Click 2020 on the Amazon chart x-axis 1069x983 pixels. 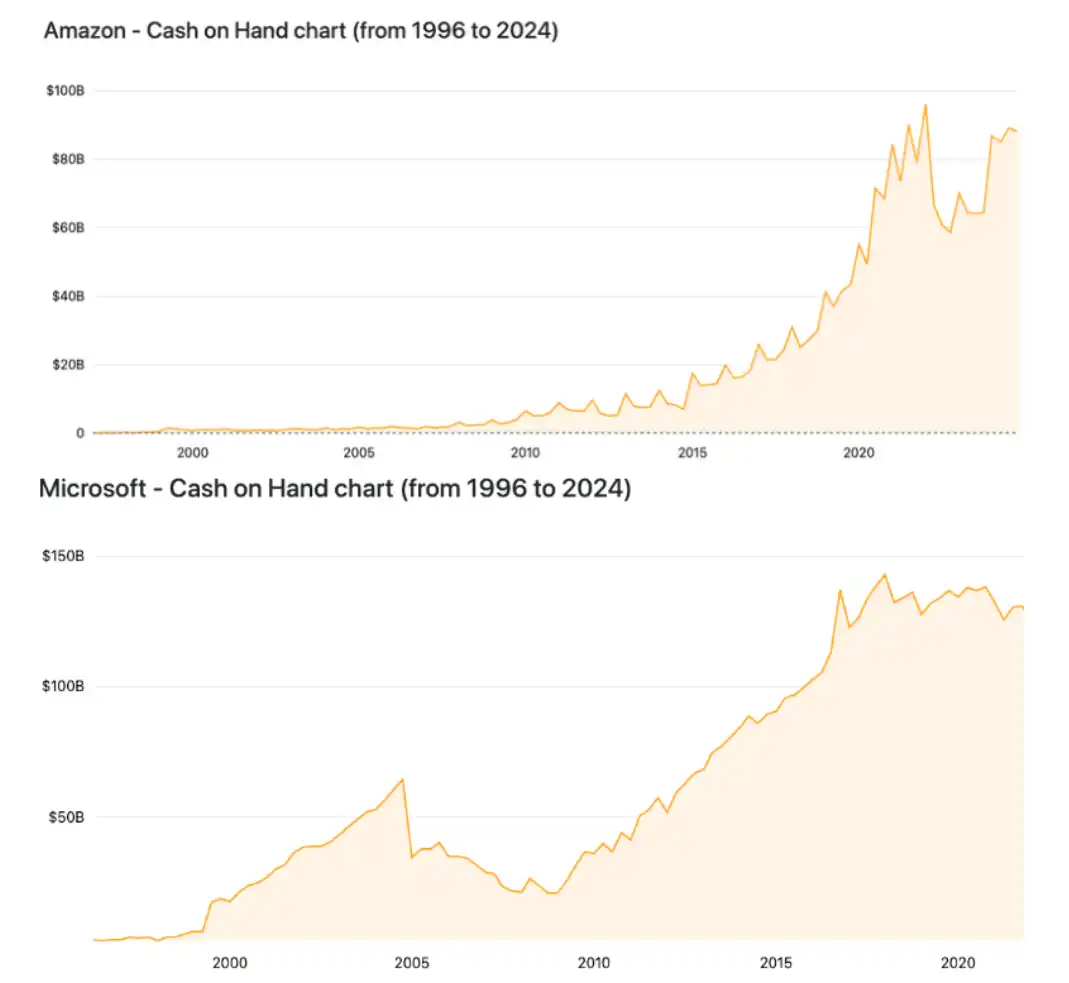pyautogui.click(x=859, y=453)
